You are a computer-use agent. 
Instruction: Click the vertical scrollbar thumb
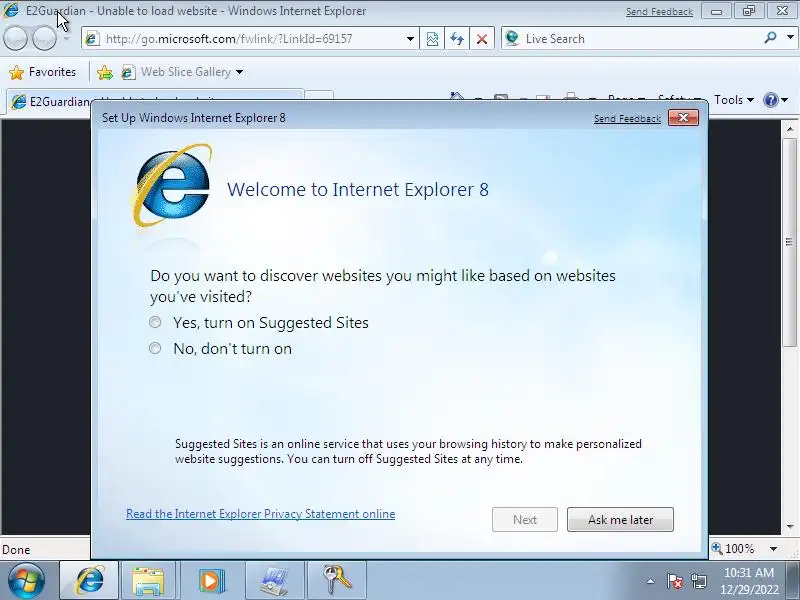click(790, 242)
